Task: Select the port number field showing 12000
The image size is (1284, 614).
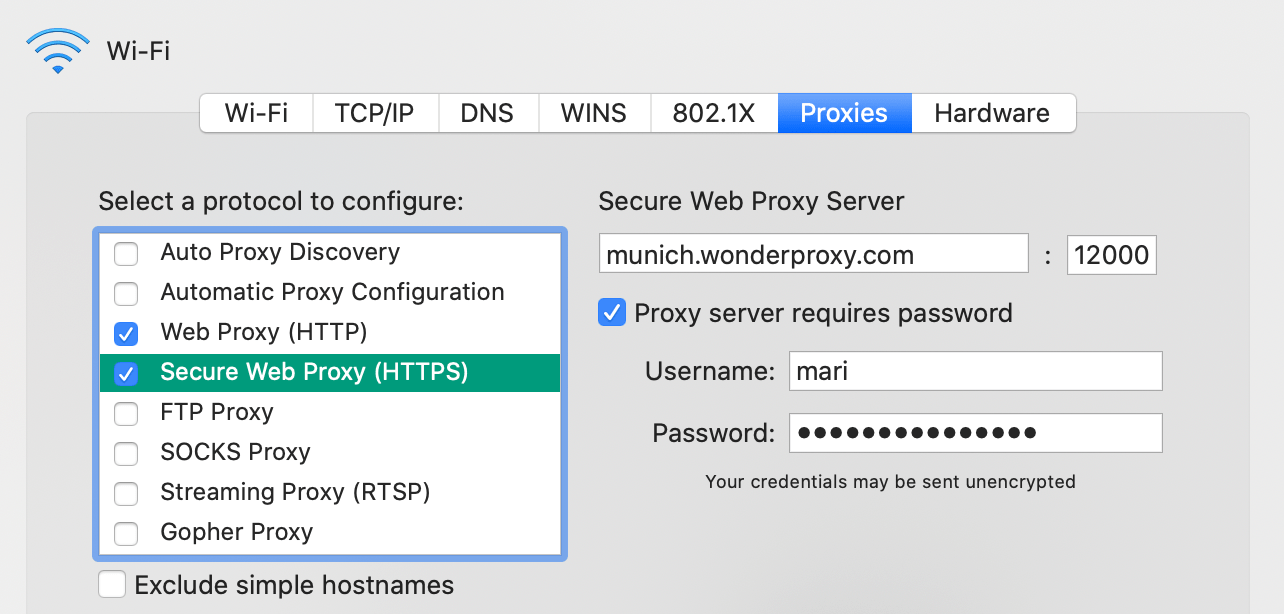Action: [x=1111, y=254]
